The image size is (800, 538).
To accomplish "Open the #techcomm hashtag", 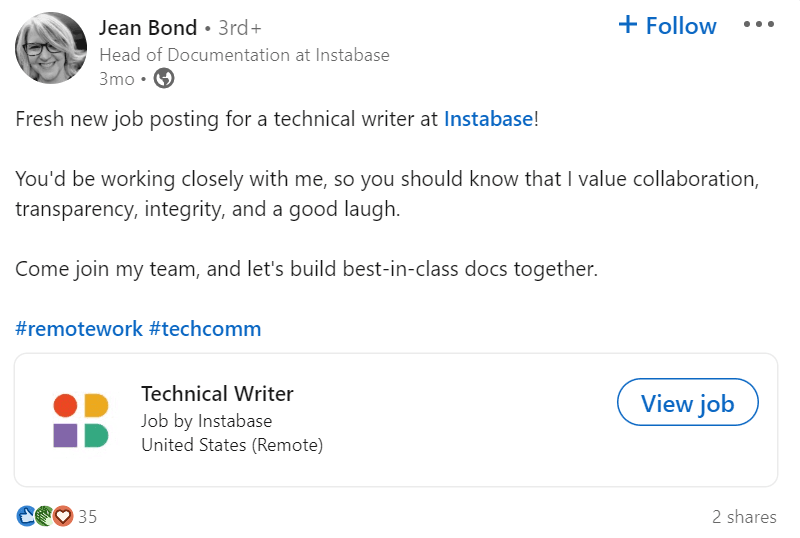I will 205,329.
